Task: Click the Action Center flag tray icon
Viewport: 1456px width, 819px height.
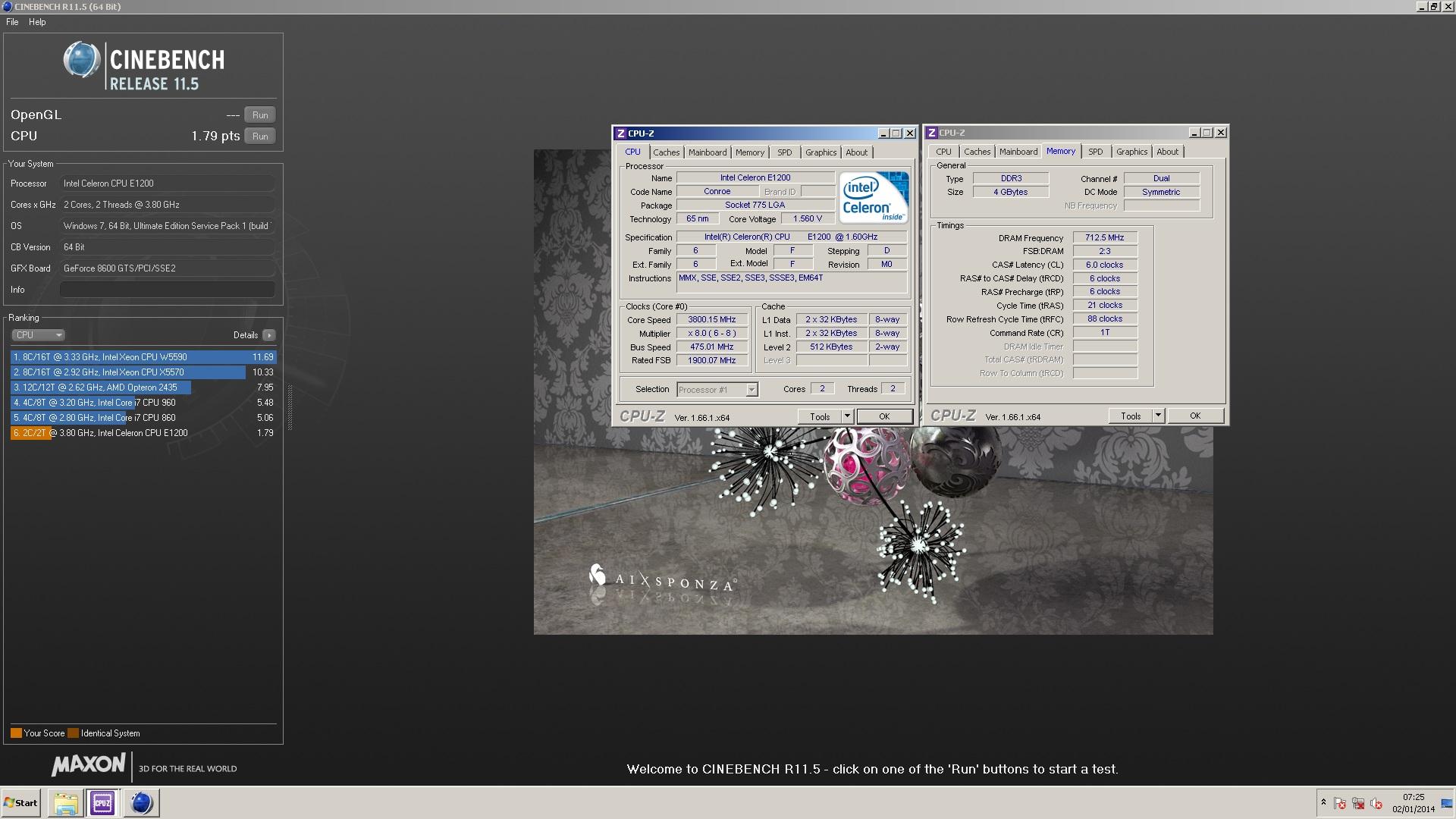Action: pos(1340,804)
